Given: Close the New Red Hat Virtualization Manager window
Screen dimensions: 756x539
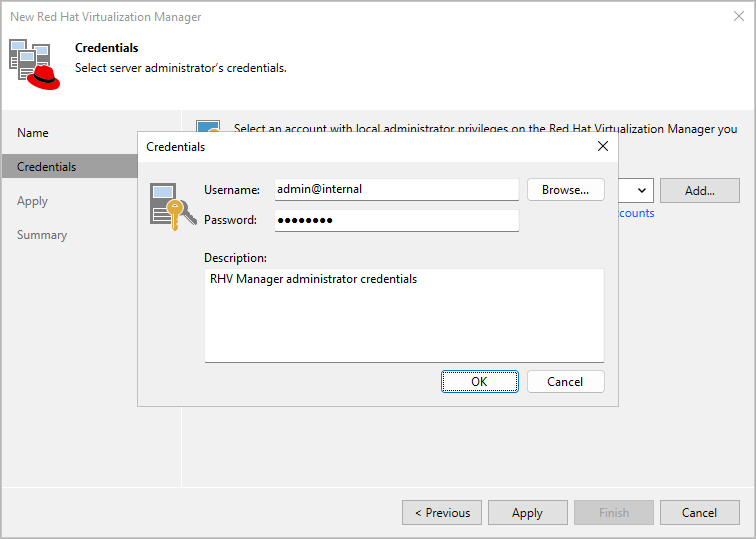Looking at the screenshot, I should pos(738,16).
